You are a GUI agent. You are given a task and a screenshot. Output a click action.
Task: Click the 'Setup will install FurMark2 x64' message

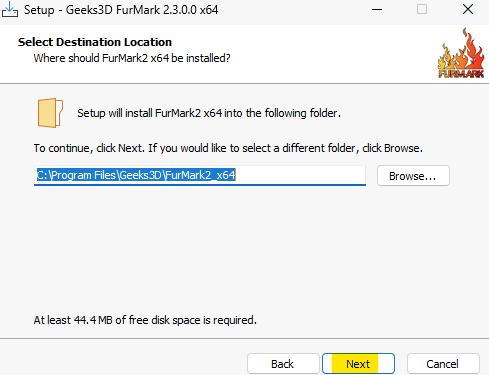point(209,113)
